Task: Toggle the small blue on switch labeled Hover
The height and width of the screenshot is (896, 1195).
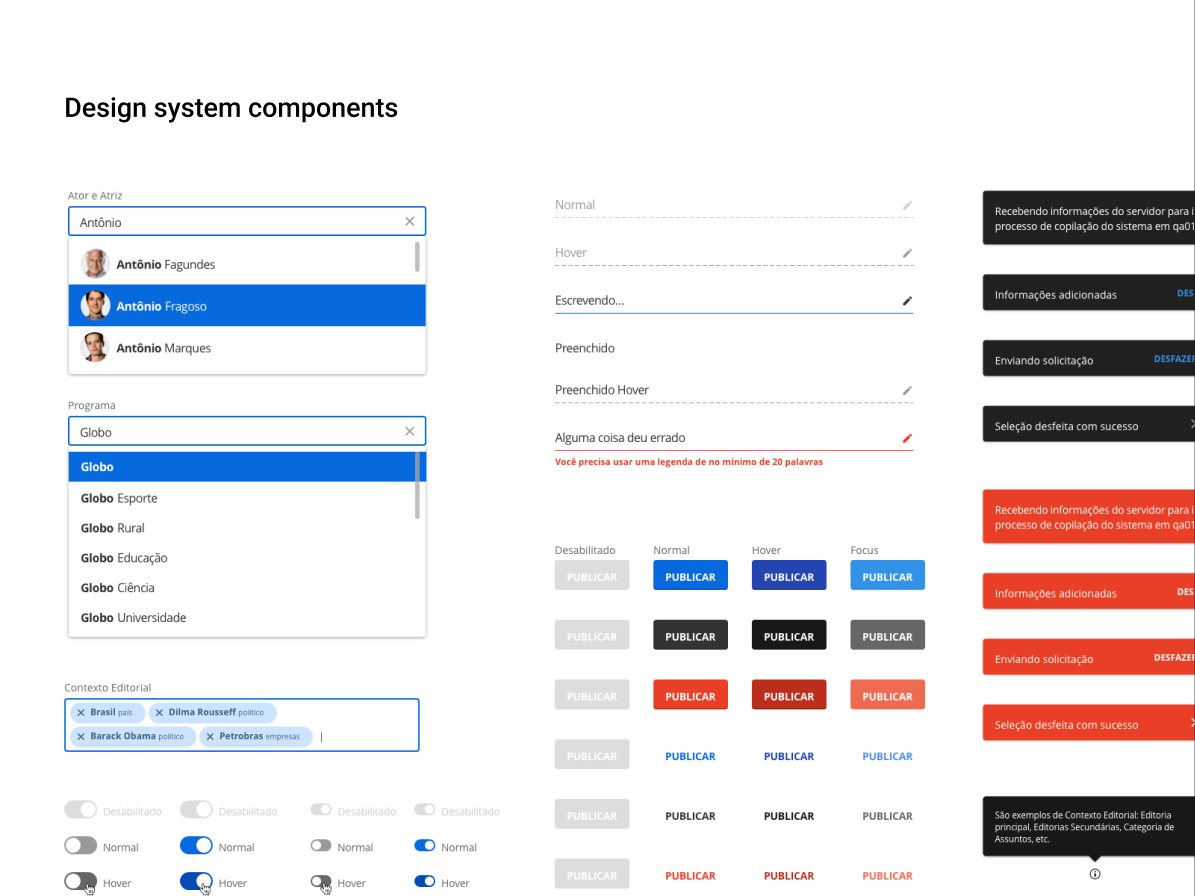Action: 424,882
